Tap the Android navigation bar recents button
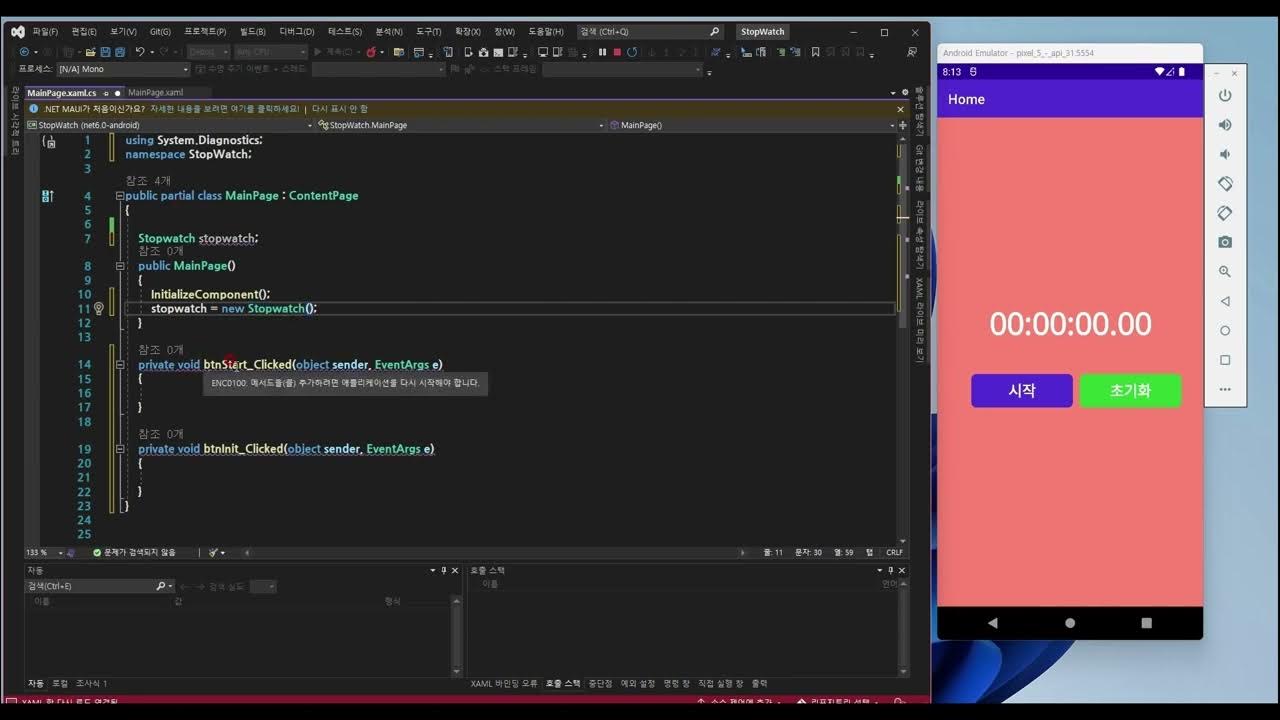The width and height of the screenshot is (1280, 720). click(1147, 622)
